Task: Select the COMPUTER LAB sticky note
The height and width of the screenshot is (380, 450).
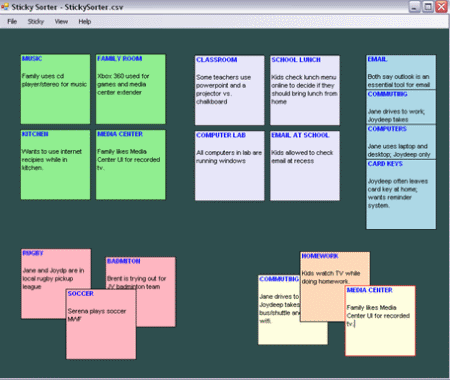Action: click(230, 166)
